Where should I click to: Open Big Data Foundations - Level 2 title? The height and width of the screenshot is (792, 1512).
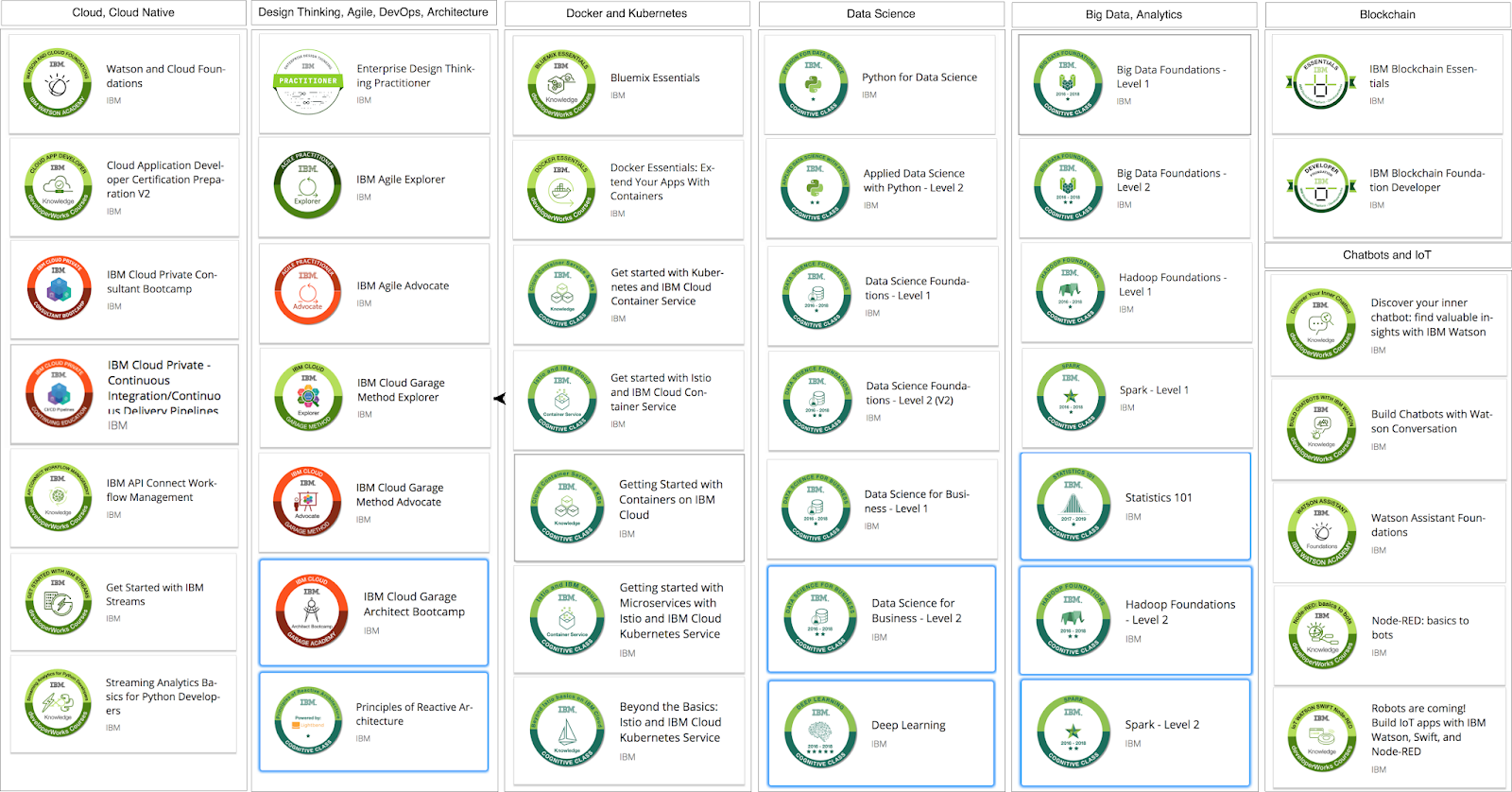(x=1172, y=181)
